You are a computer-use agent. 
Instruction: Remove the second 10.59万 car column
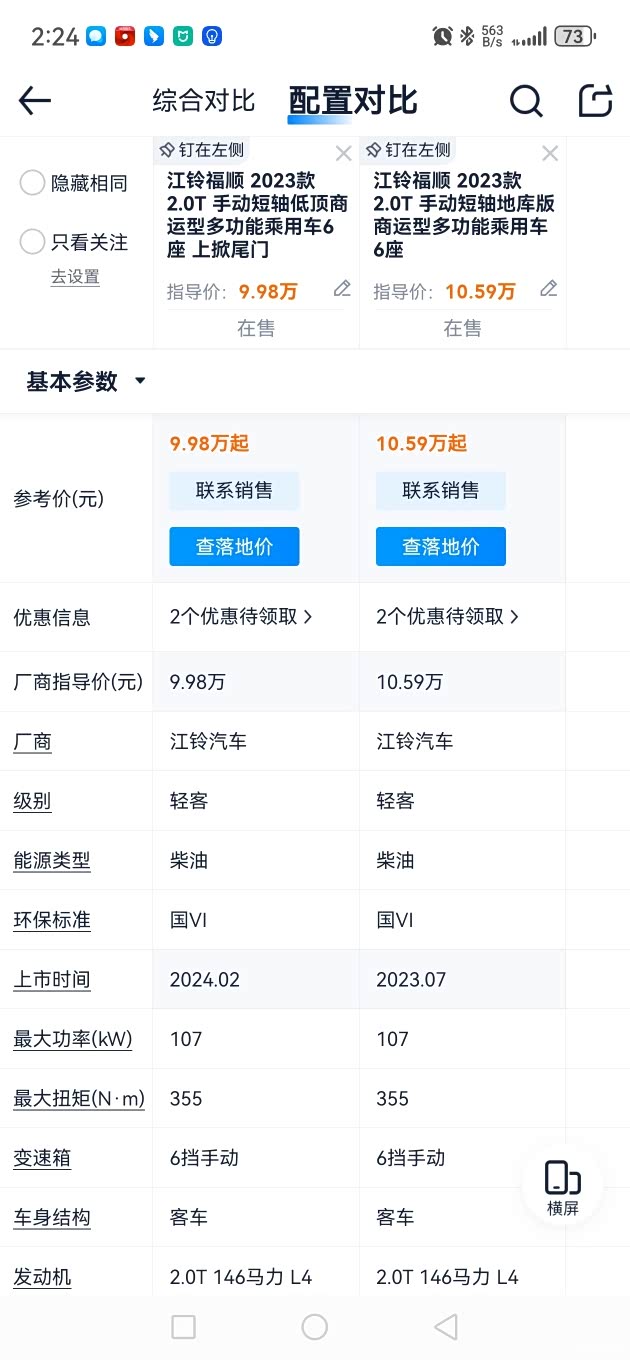(x=550, y=154)
